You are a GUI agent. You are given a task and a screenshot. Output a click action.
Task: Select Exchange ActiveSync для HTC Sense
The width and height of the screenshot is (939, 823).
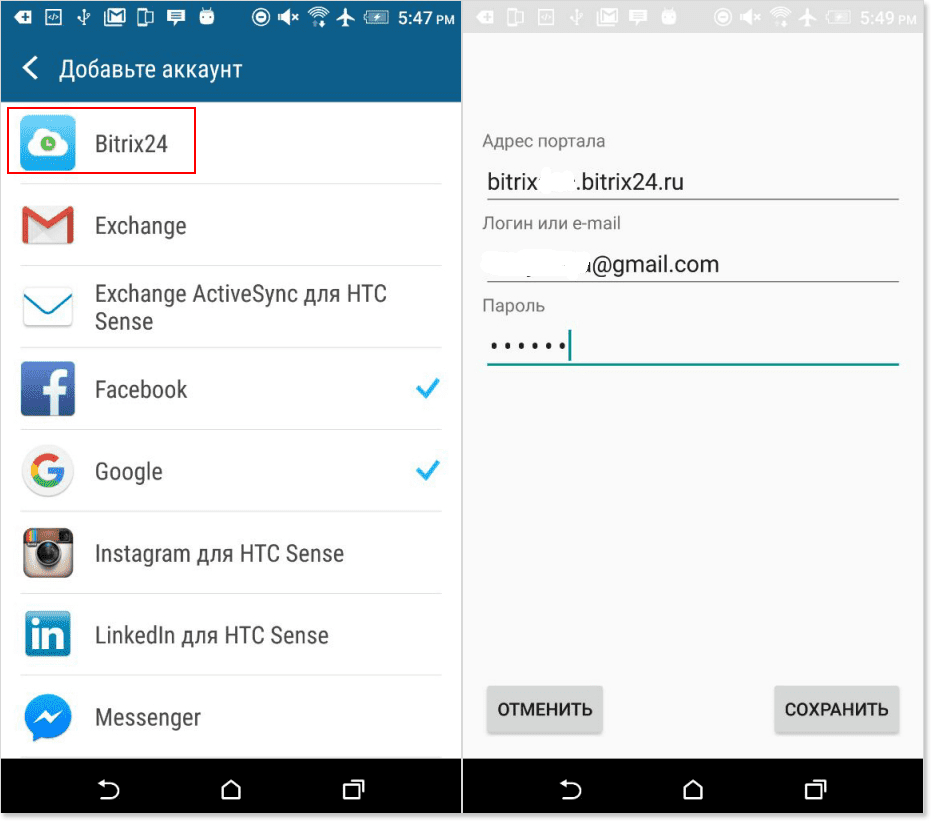(231, 307)
